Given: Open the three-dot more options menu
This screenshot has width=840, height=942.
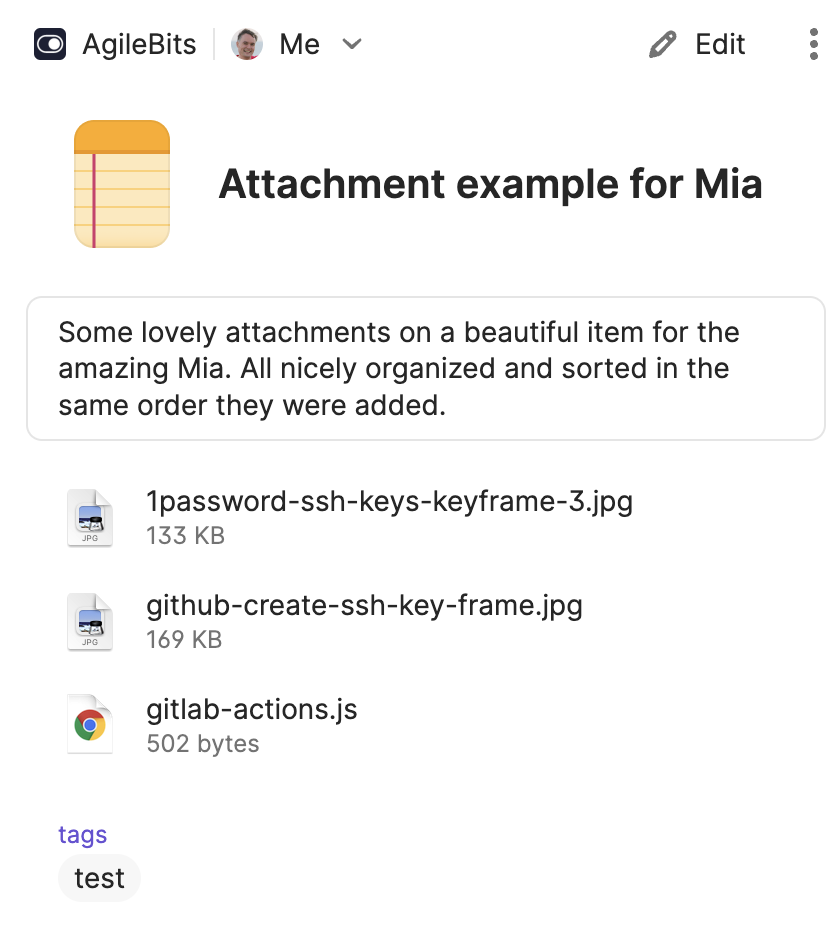Looking at the screenshot, I should click(812, 44).
